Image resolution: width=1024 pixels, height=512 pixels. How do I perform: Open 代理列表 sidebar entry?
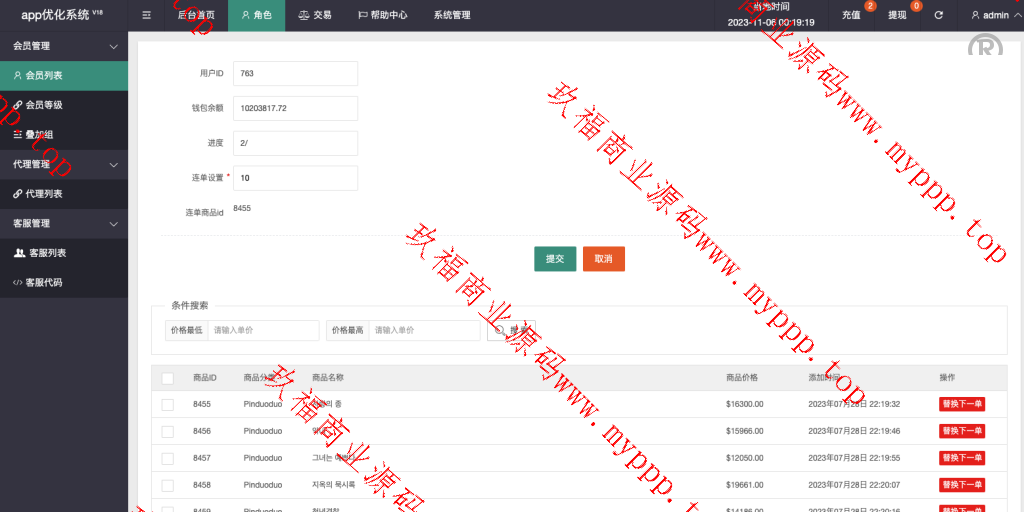point(43,194)
